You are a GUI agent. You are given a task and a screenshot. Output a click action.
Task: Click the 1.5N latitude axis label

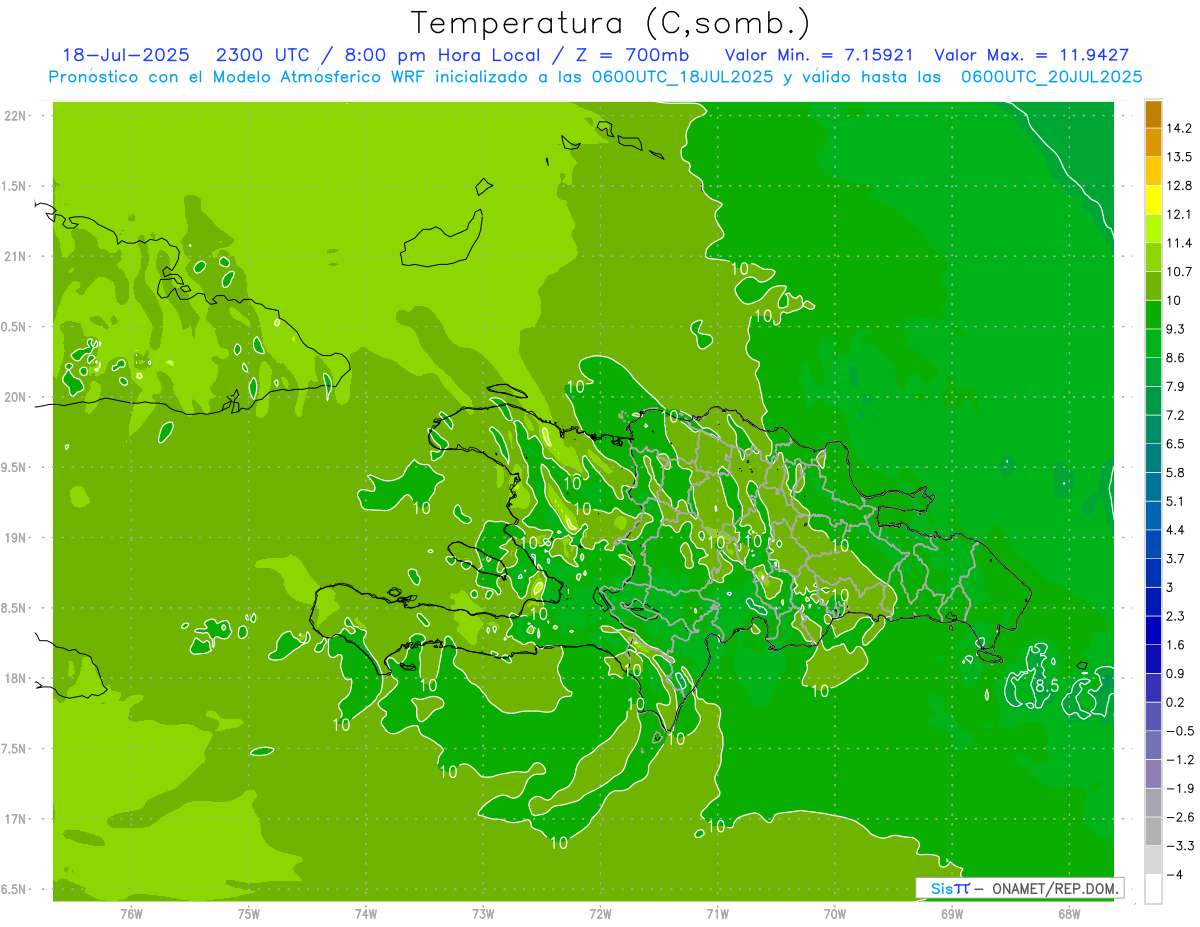(15, 186)
